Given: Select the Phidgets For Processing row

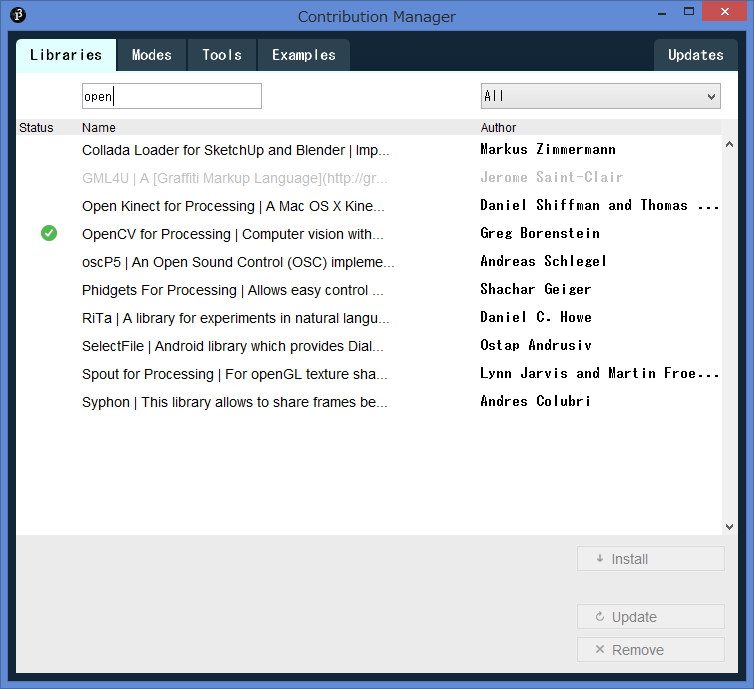Looking at the screenshot, I should (369, 290).
